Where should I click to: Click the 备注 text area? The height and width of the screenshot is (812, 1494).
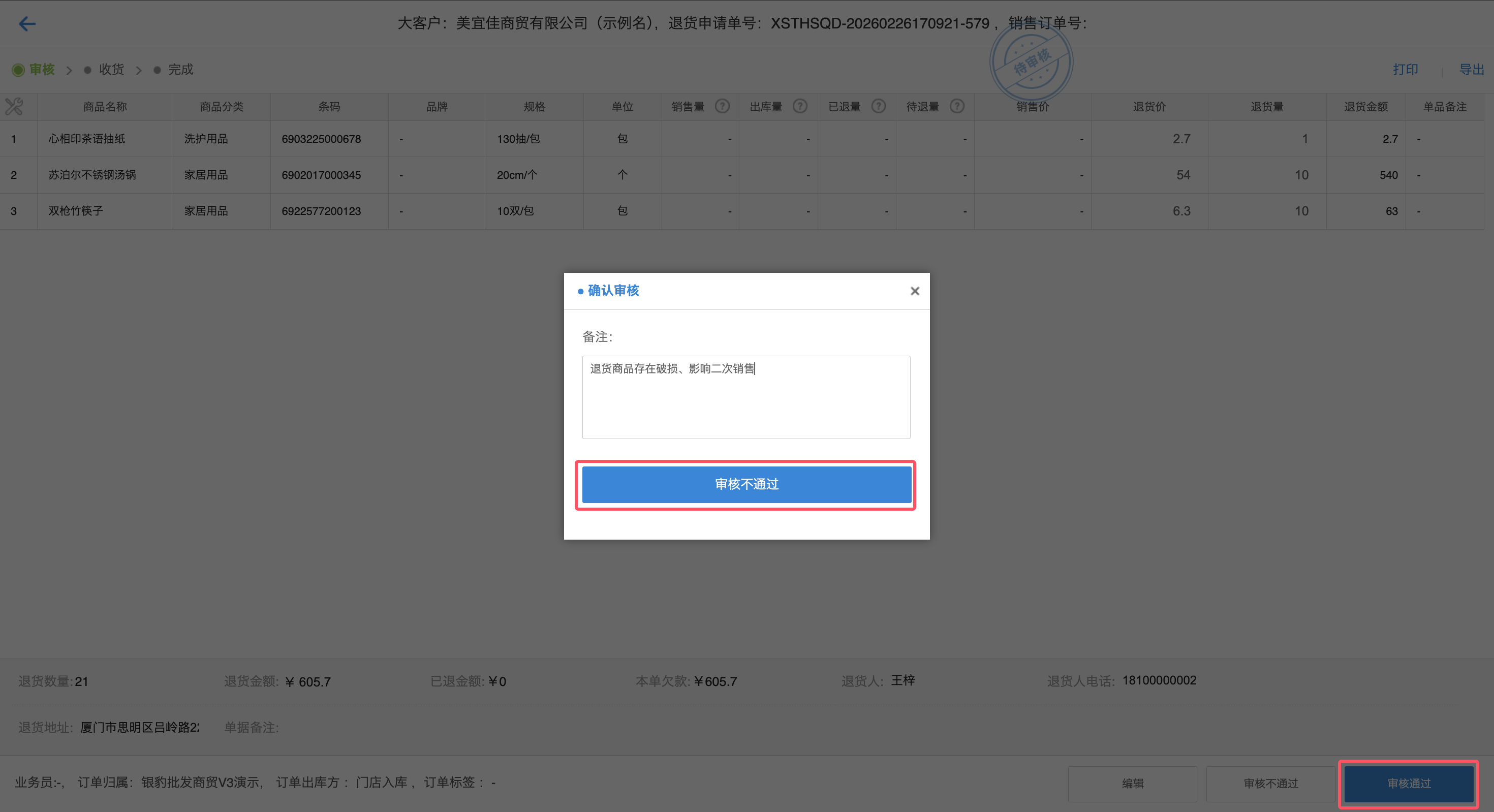tap(746, 397)
